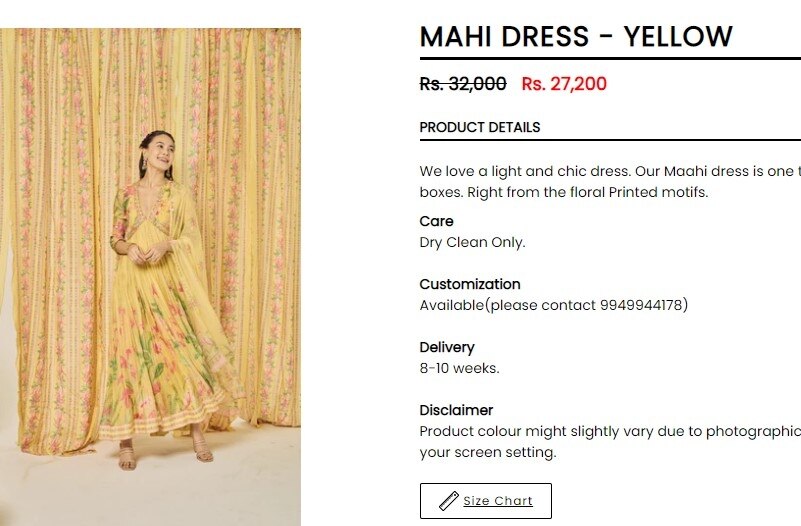Select the PRODUCT DETAILS section heading
Screen dimensions: 801x526
click(480, 127)
